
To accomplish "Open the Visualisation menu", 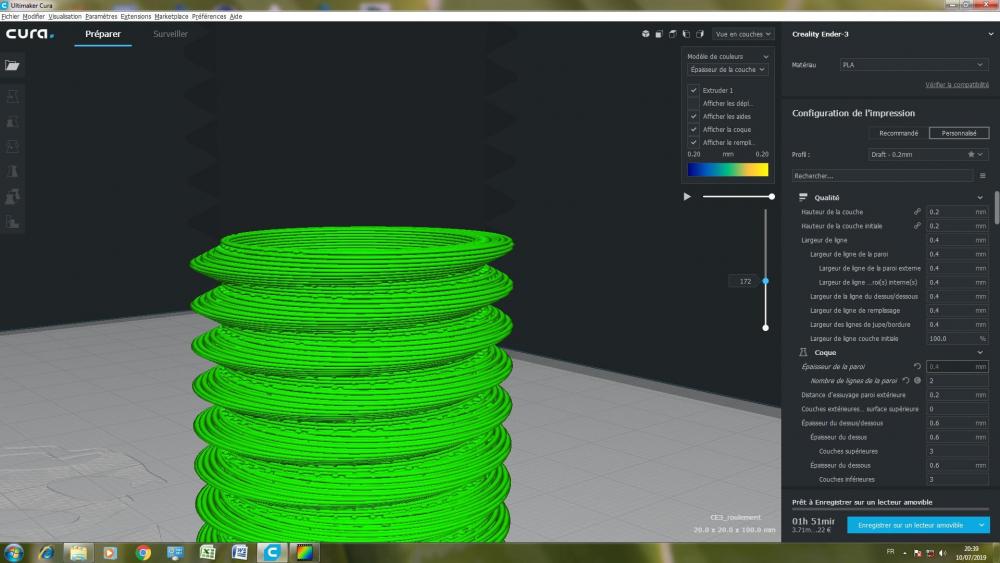I will (x=65, y=17).
